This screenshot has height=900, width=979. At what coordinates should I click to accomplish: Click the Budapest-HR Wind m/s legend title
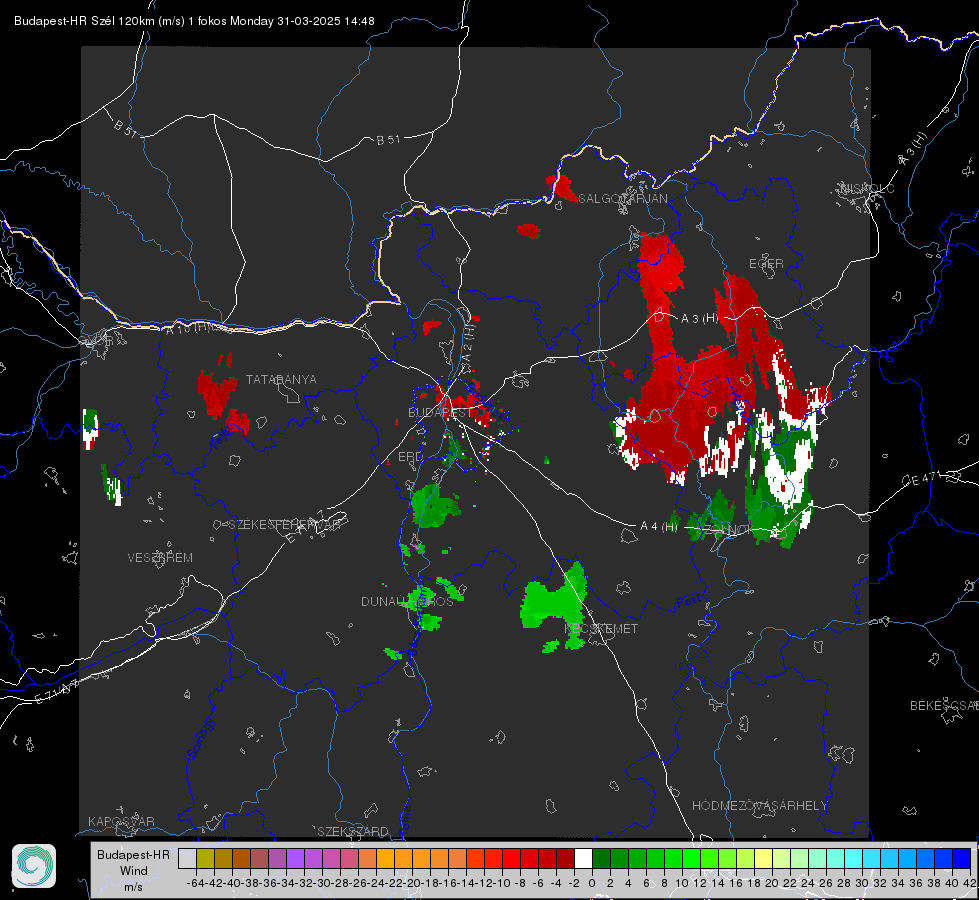tap(133, 870)
